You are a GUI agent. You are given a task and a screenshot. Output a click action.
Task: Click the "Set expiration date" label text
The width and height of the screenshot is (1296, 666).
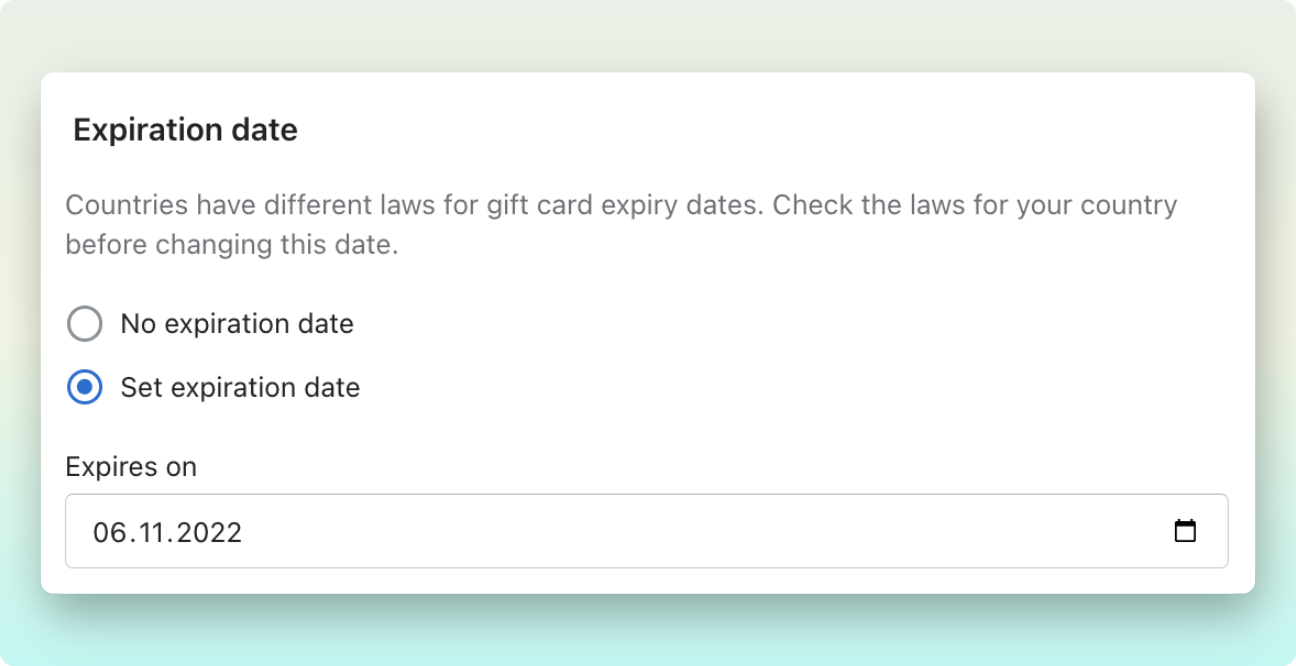pos(240,387)
